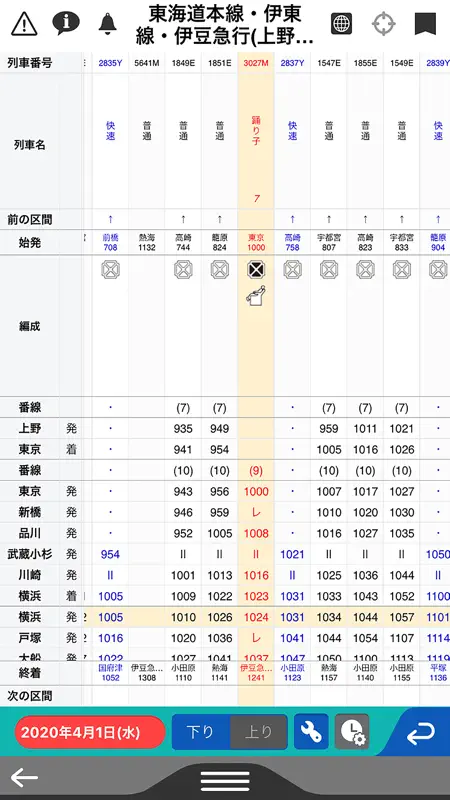This screenshot has height=800, width=450.
Task: Tap the formation icon for train 1855E
Action: [365, 269]
